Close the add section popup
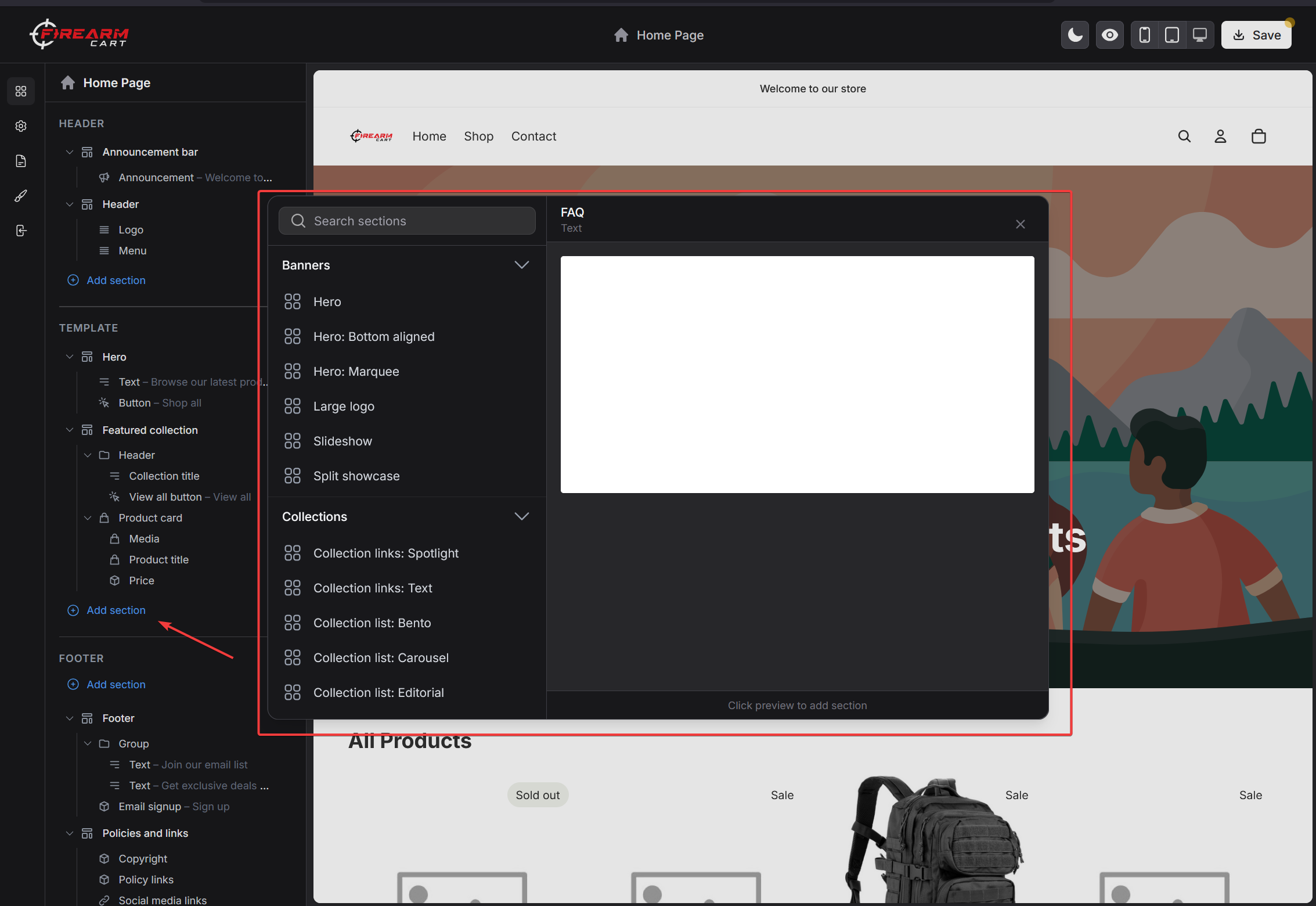The image size is (1316, 906). [1021, 224]
